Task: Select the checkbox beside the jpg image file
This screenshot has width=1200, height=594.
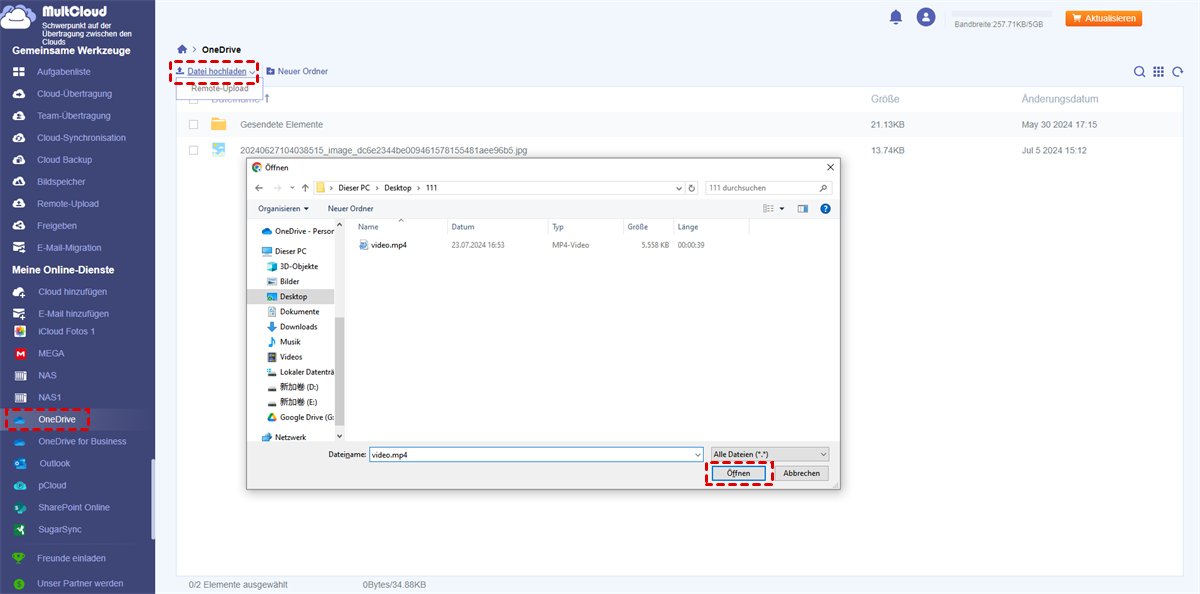Action: point(194,151)
